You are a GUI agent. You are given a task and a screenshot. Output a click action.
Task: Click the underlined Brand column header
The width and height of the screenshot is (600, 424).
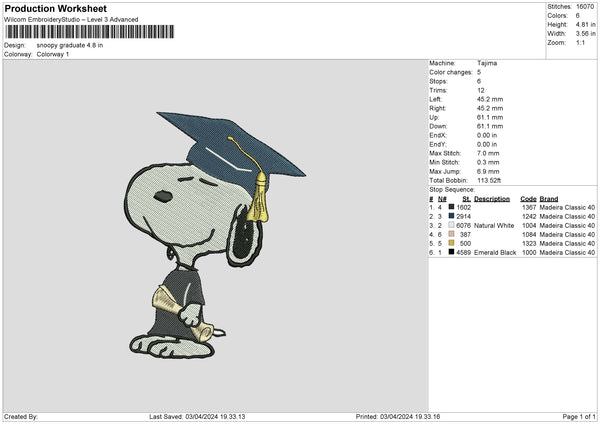click(549, 199)
